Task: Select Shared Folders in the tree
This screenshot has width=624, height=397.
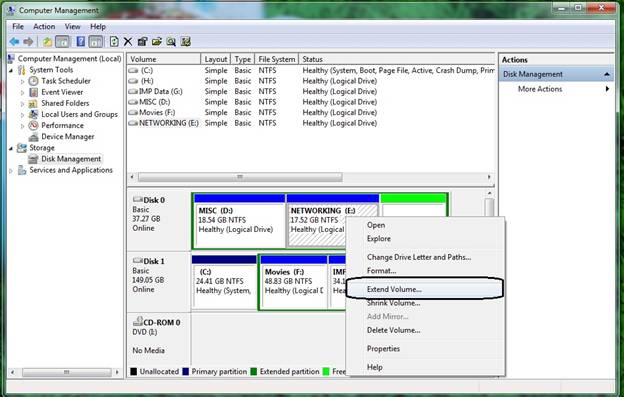Action: (x=65, y=103)
